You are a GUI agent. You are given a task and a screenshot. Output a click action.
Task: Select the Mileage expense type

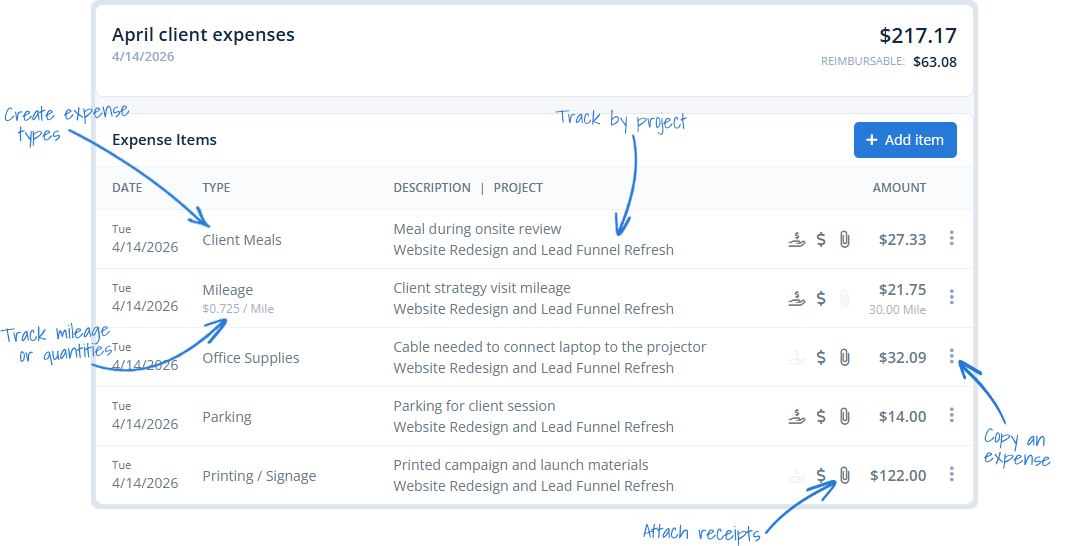(228, 290)
